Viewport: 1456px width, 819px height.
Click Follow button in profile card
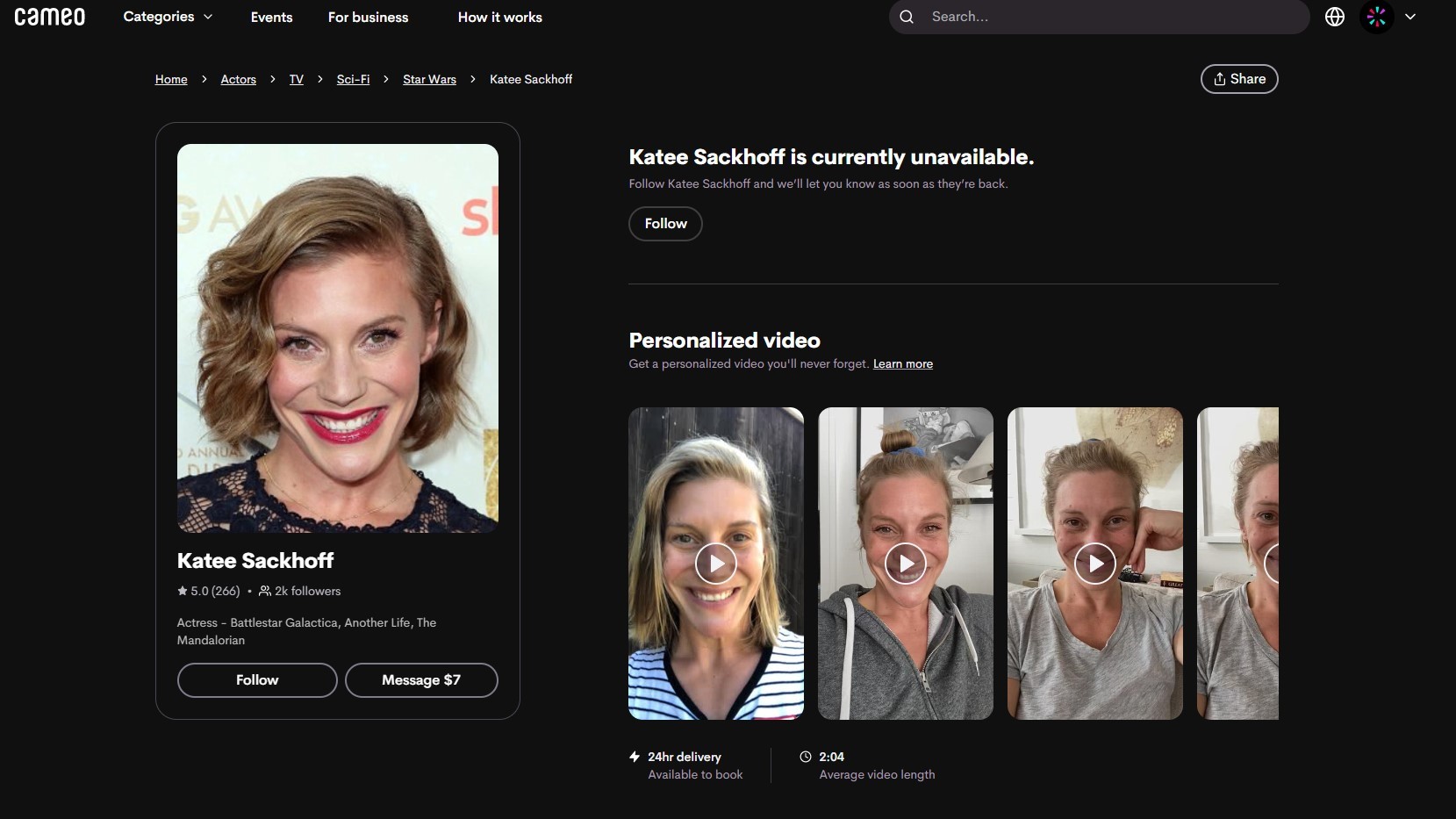coord(257,680)
